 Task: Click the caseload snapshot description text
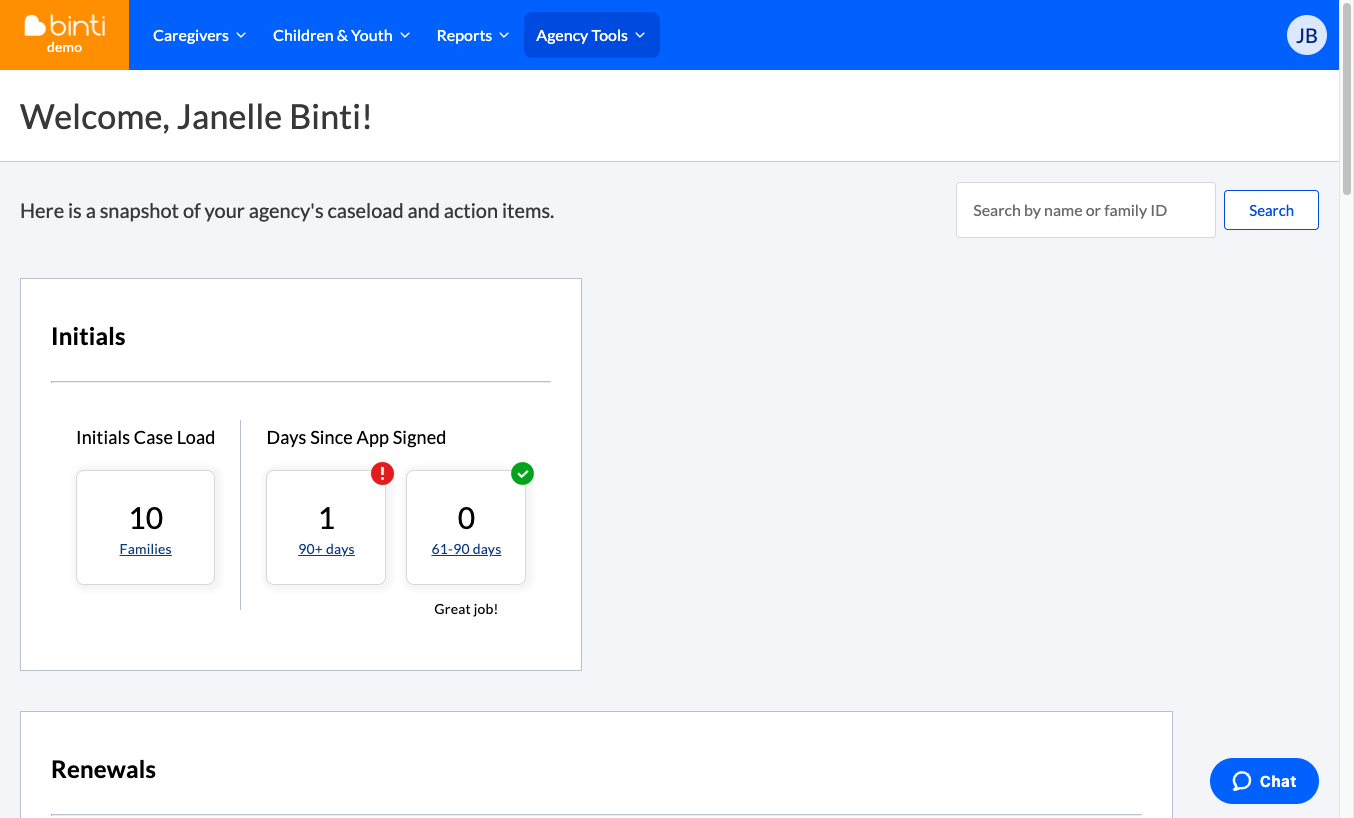click(287, 211)
